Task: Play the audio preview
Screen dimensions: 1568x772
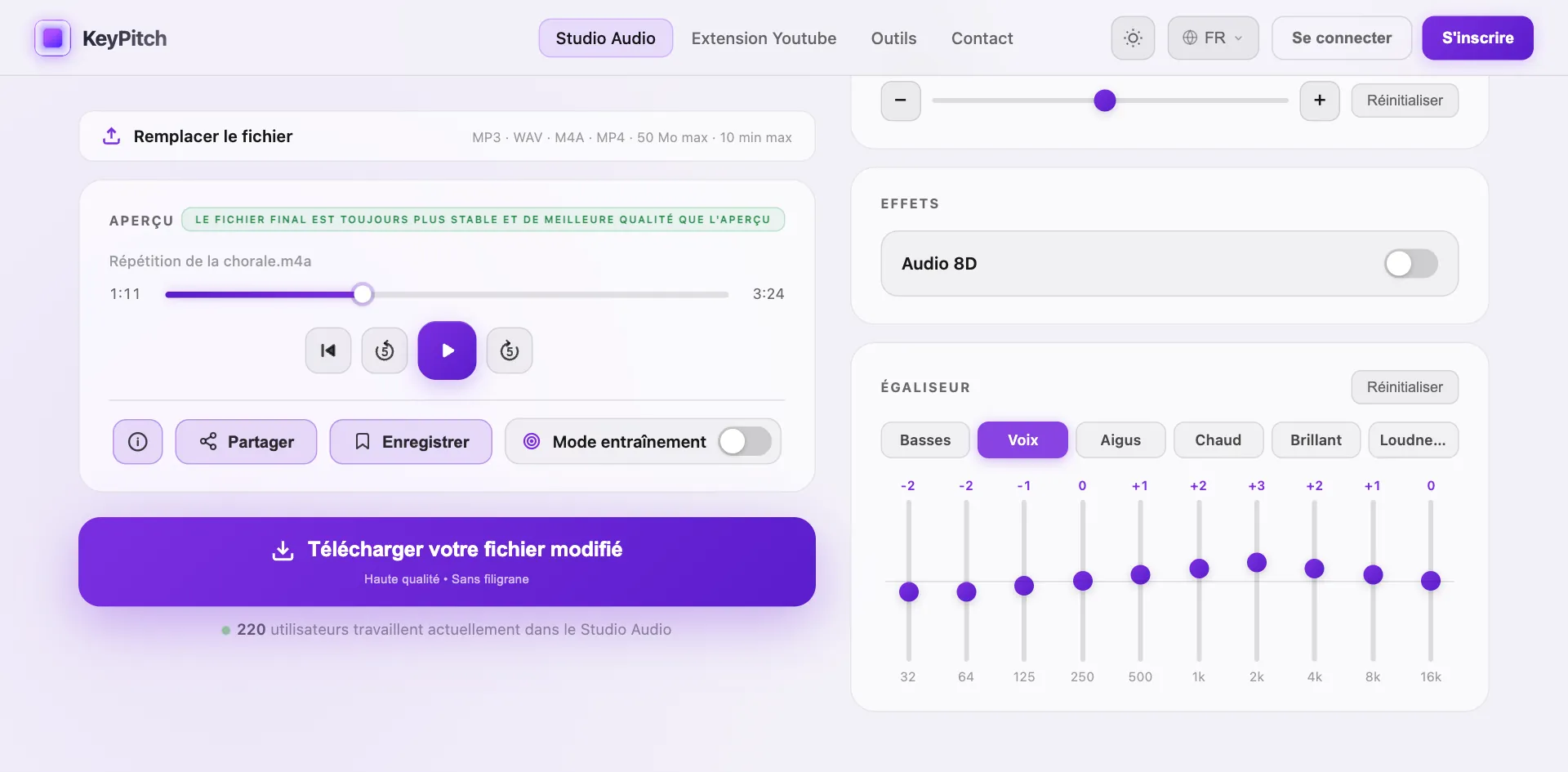Action: (447, 350)
